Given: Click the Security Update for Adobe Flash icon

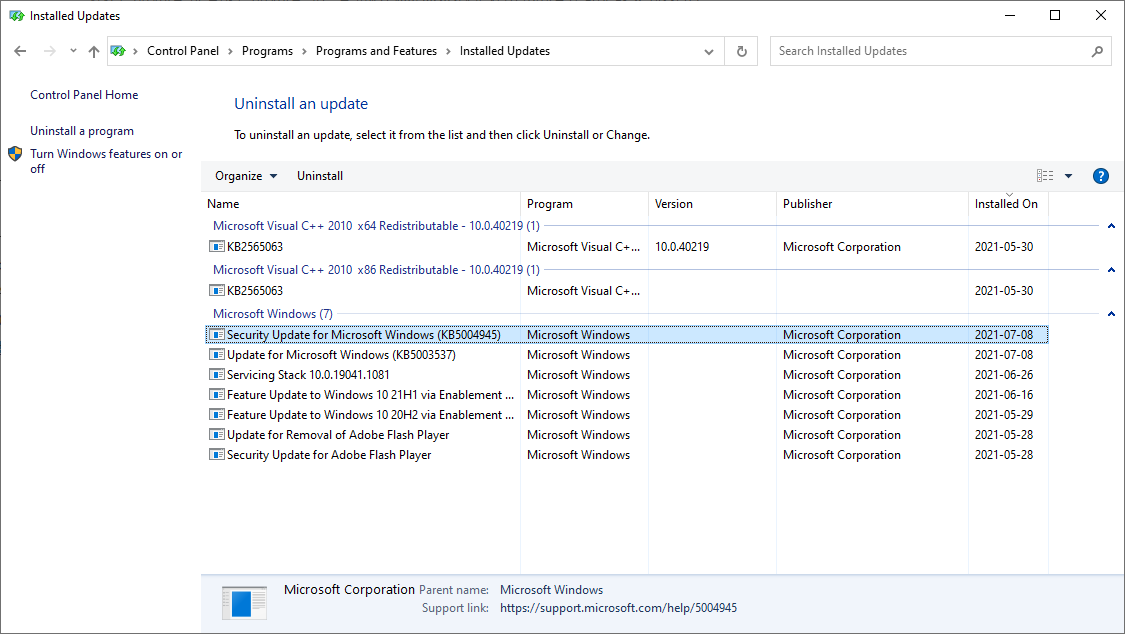Looking at the screenshot, I should click(x=217, y=455).
